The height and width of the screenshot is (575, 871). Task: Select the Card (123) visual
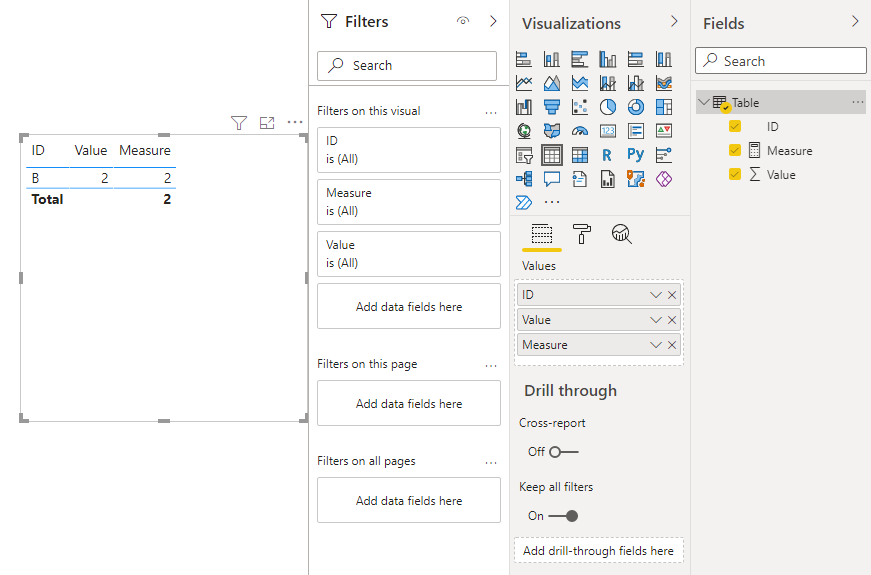point(608,131)
